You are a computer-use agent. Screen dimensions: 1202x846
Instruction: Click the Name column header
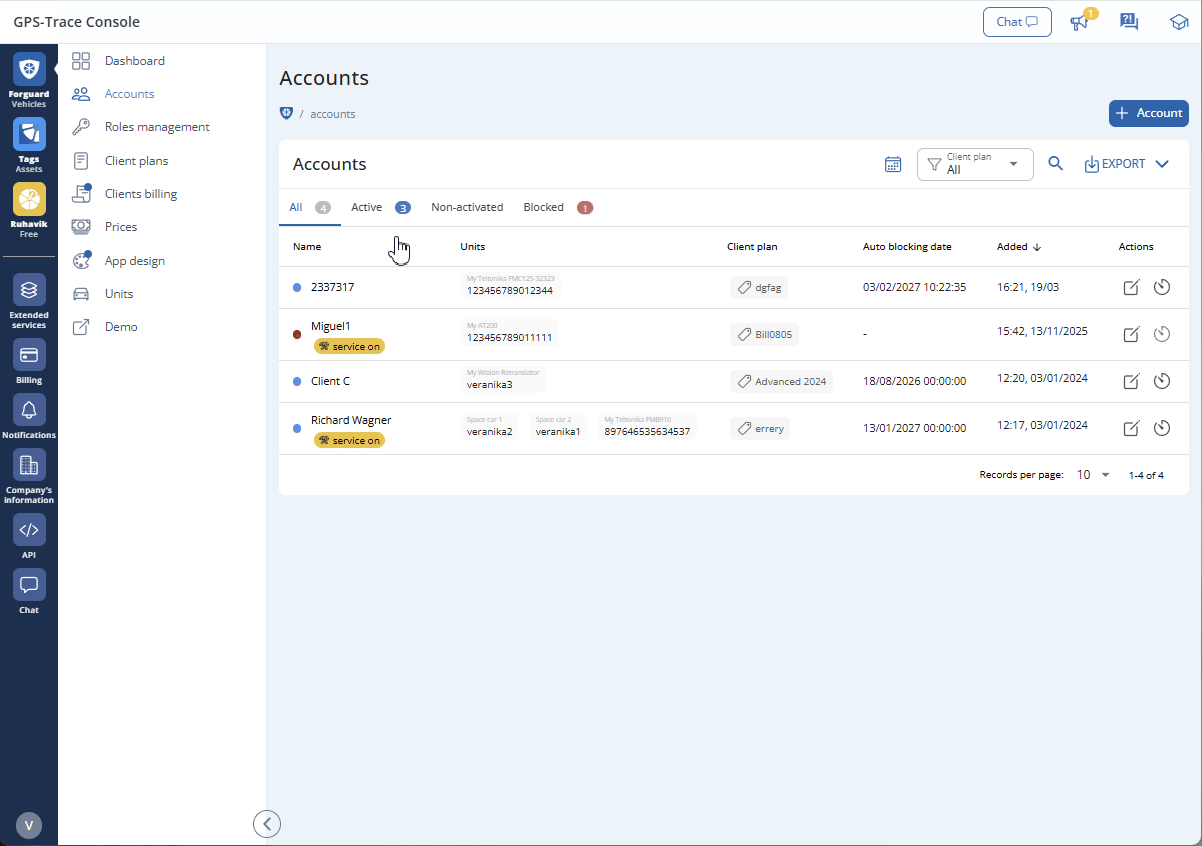[307, 247]
